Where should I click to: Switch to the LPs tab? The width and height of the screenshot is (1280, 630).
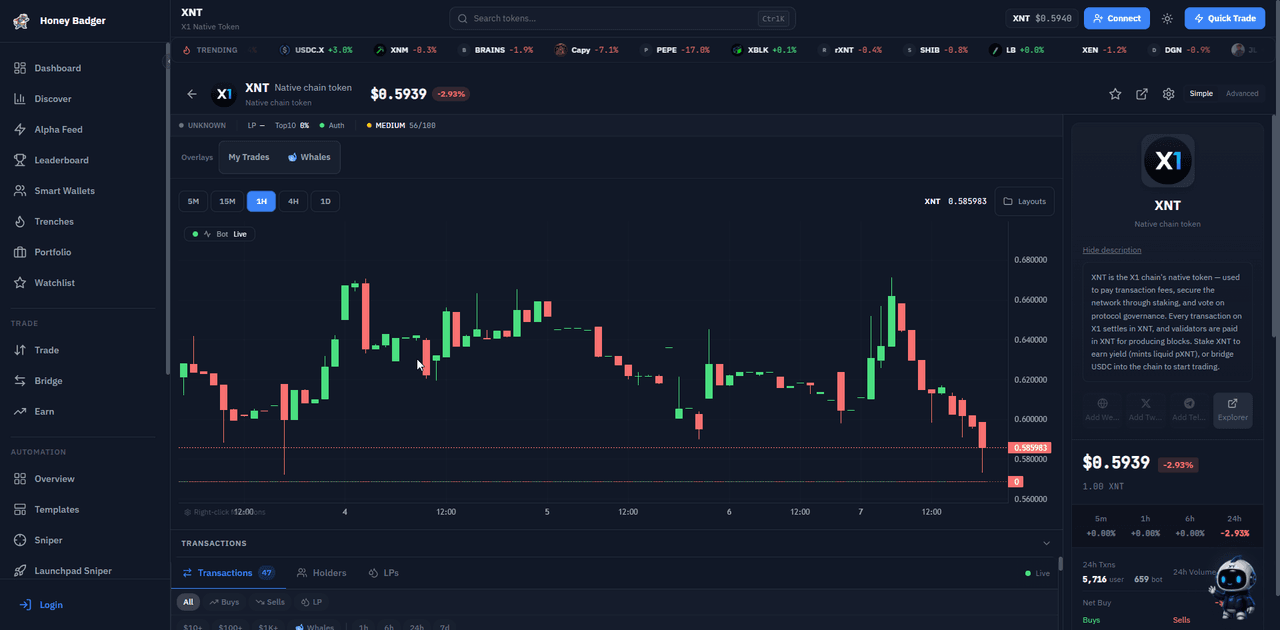click(384, 573)
